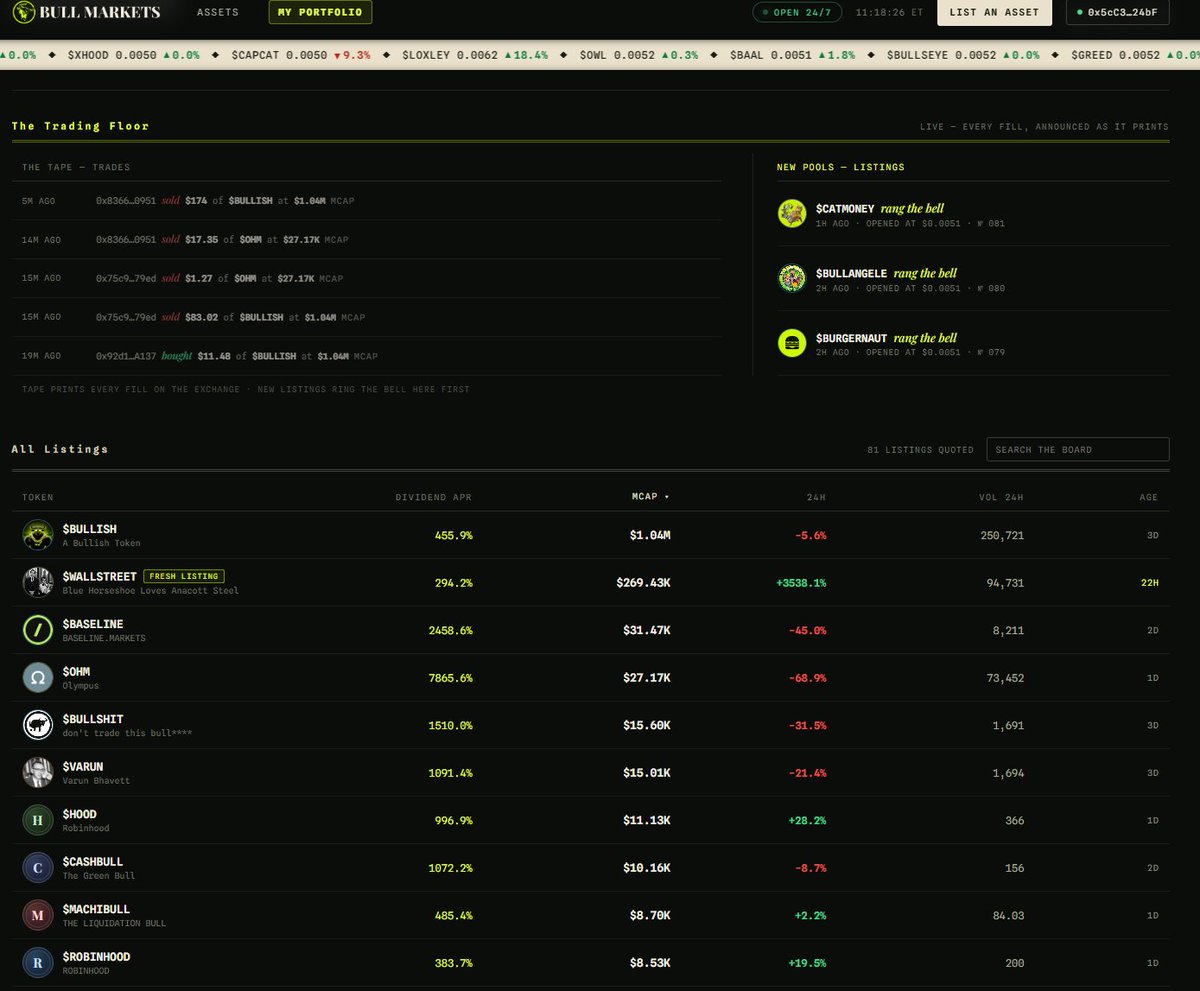Click the $BURGERNAUT burger icon
Screen dimensions: 1200x991
[792, 344]
